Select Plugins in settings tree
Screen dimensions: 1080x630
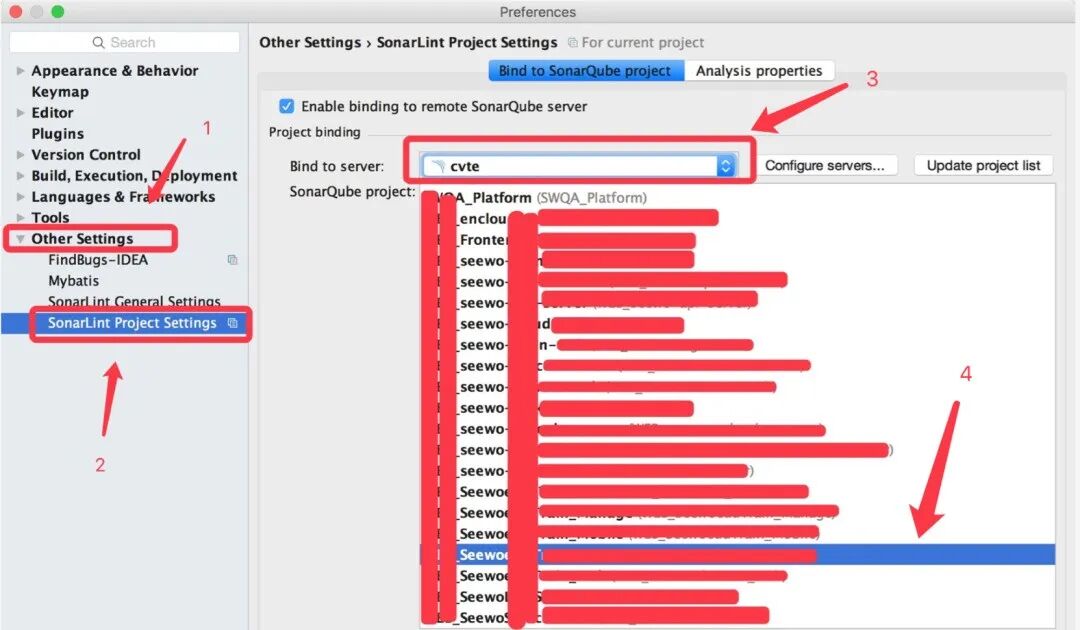[58, 134]
